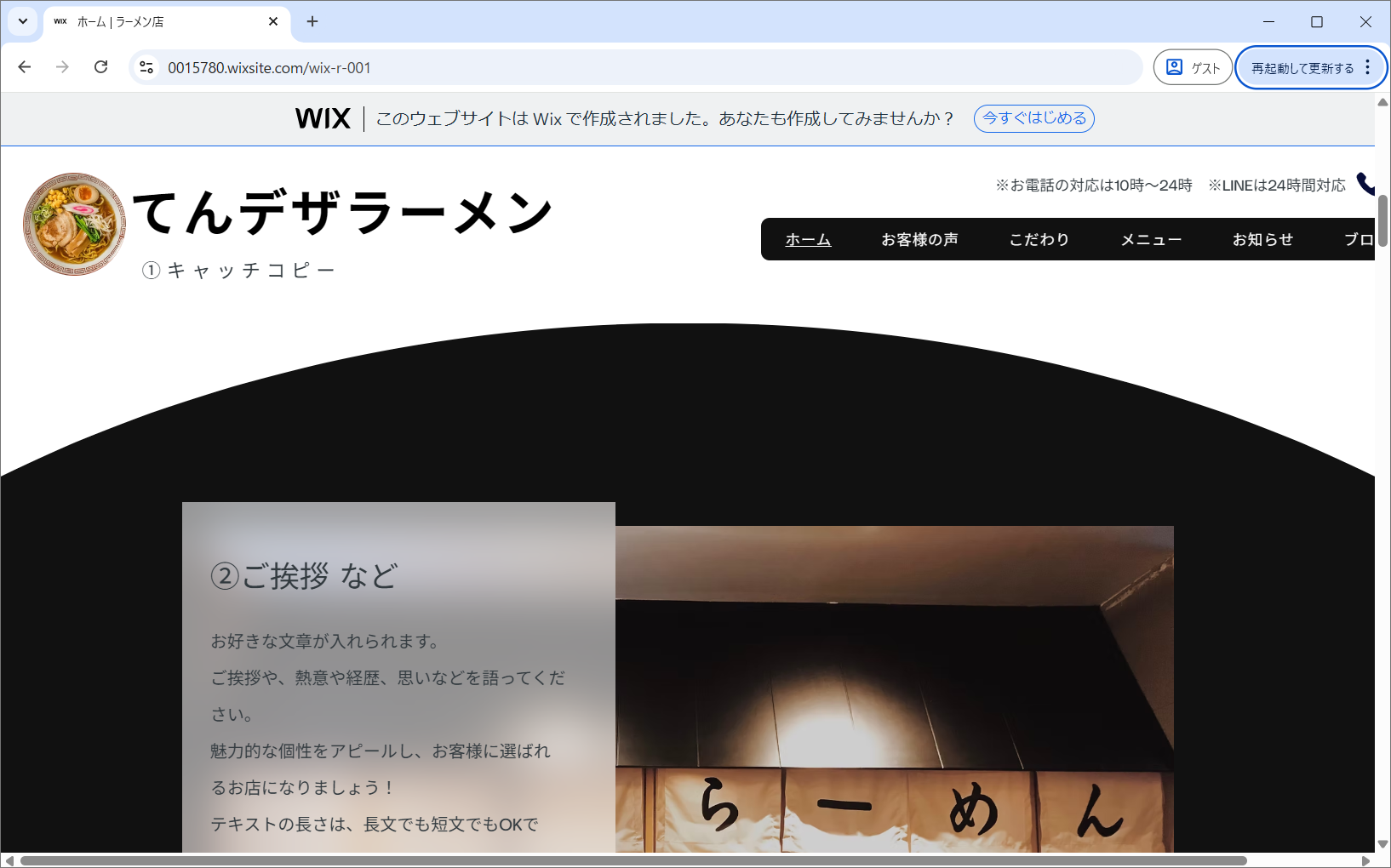Open the ゲスト profile button
This screenshot has height=868, width=1391.
(1193, 67)
